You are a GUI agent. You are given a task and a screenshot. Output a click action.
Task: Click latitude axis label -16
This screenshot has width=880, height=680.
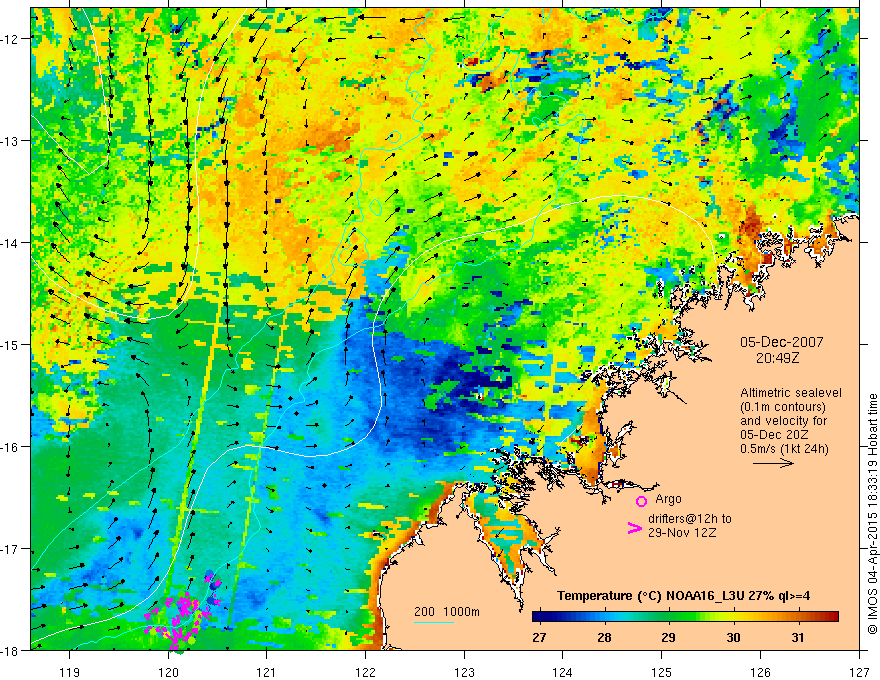(11, 447)
